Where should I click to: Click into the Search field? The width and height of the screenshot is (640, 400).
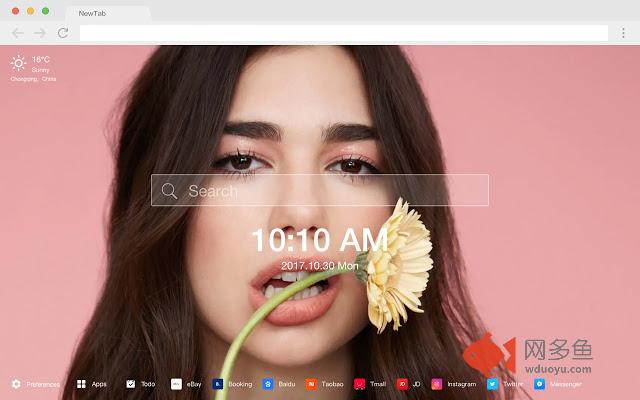pos(320,190)
